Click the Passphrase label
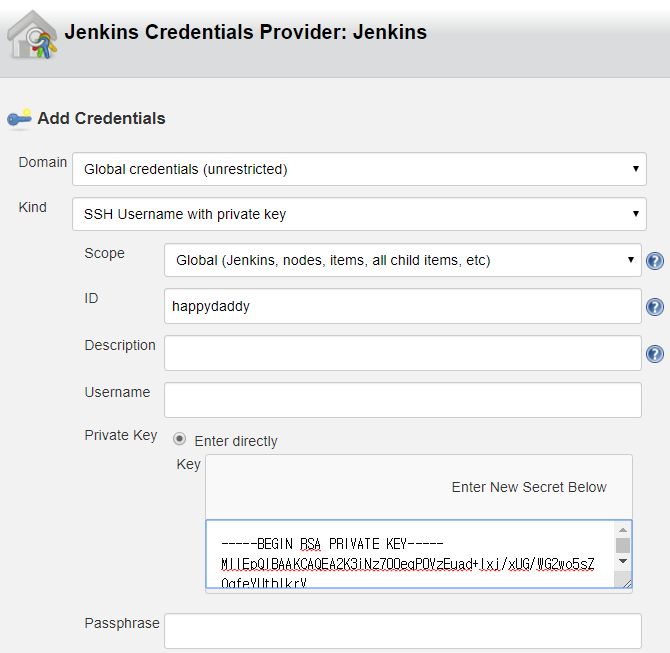 click(x=122, y=623)
